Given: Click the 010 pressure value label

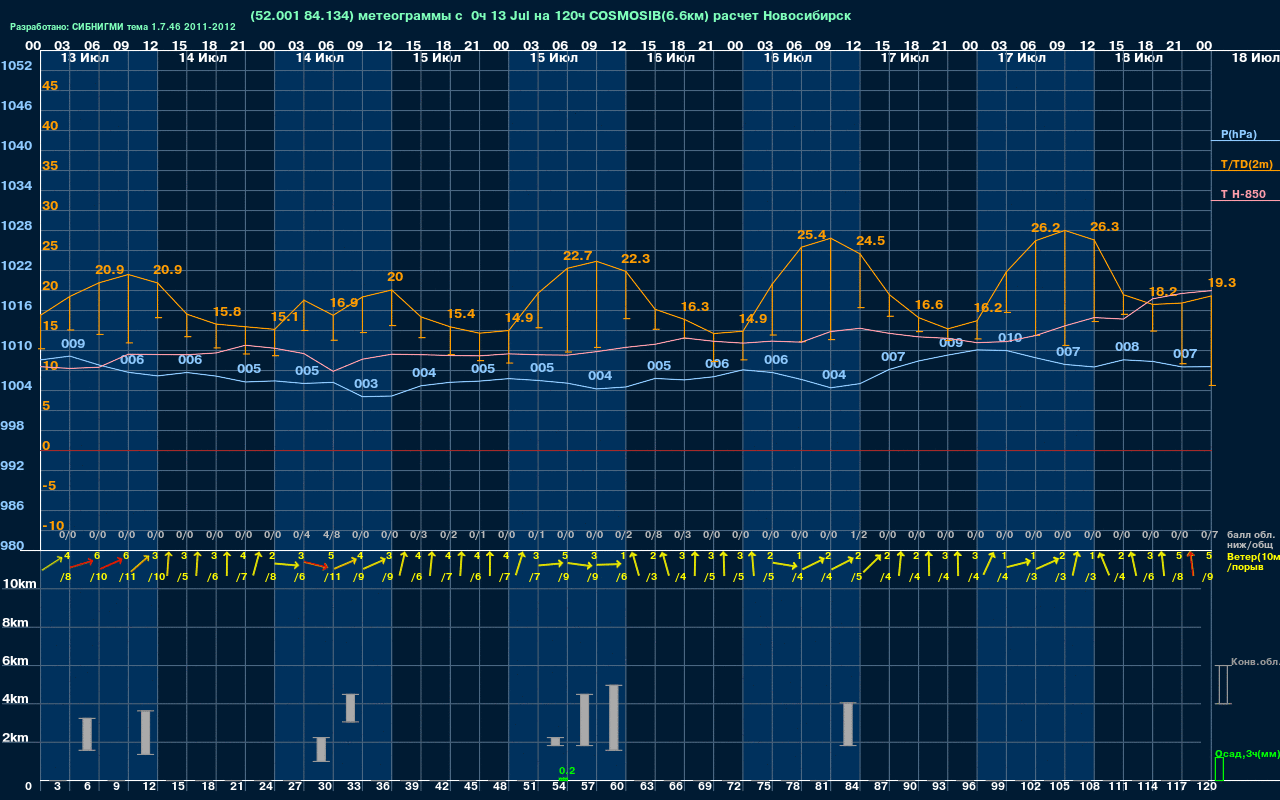Looking at the screenshot, I should click(x=1010, y=338).
